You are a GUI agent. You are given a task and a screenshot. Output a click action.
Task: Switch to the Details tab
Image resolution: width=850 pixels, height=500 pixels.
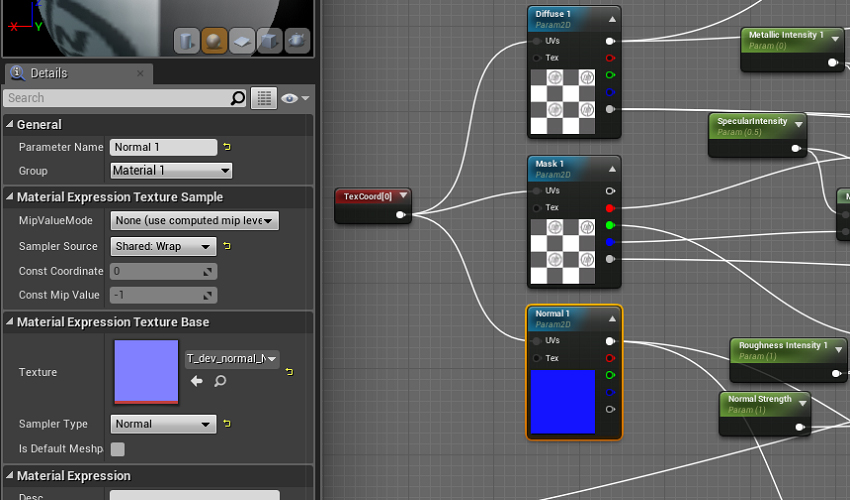[48, 73]
